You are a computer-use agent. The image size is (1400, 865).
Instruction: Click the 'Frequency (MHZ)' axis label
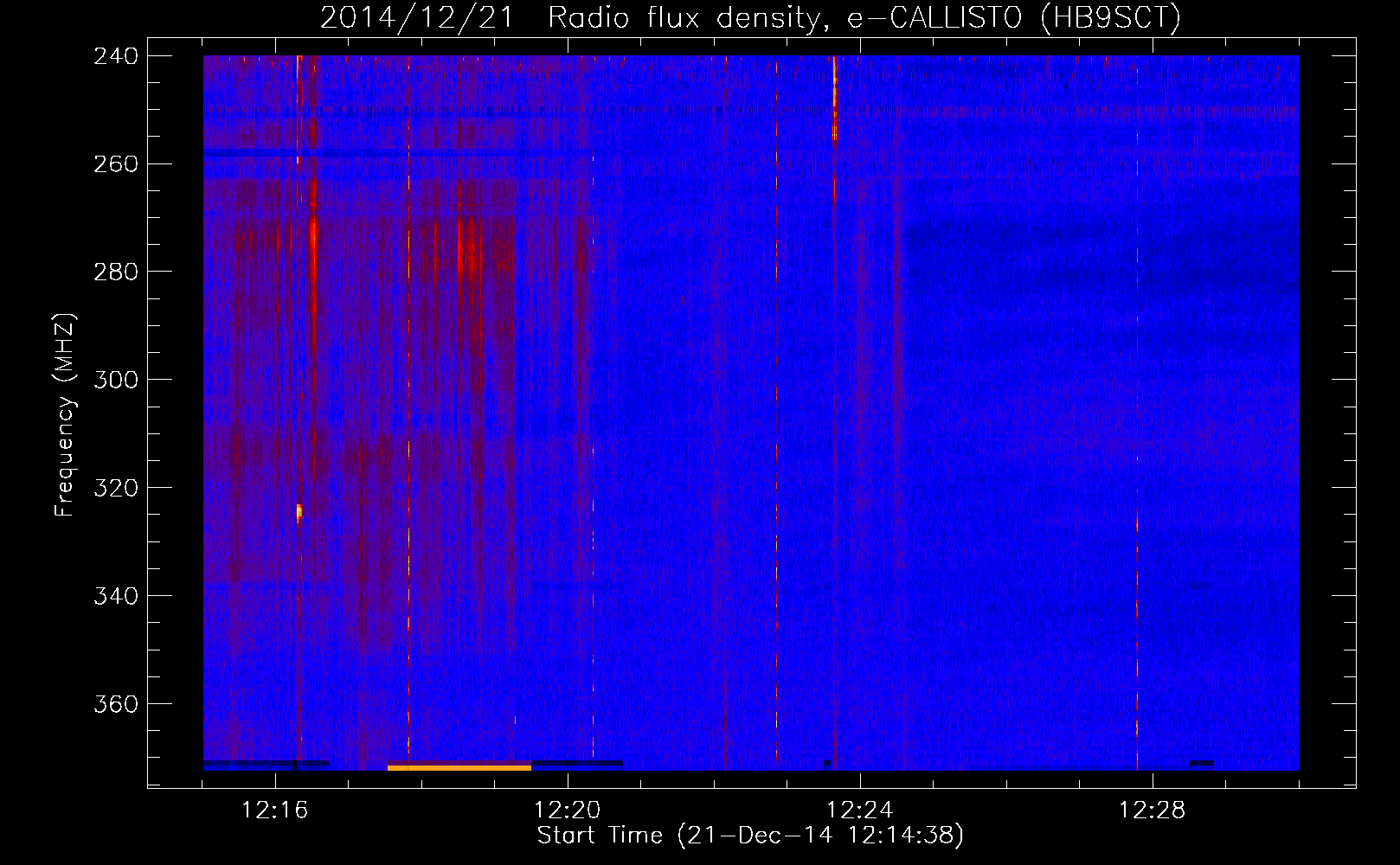click(65, 415)
